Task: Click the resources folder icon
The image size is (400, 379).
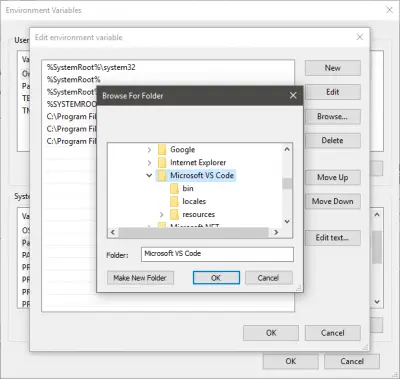Action: (x=174, y=214)
